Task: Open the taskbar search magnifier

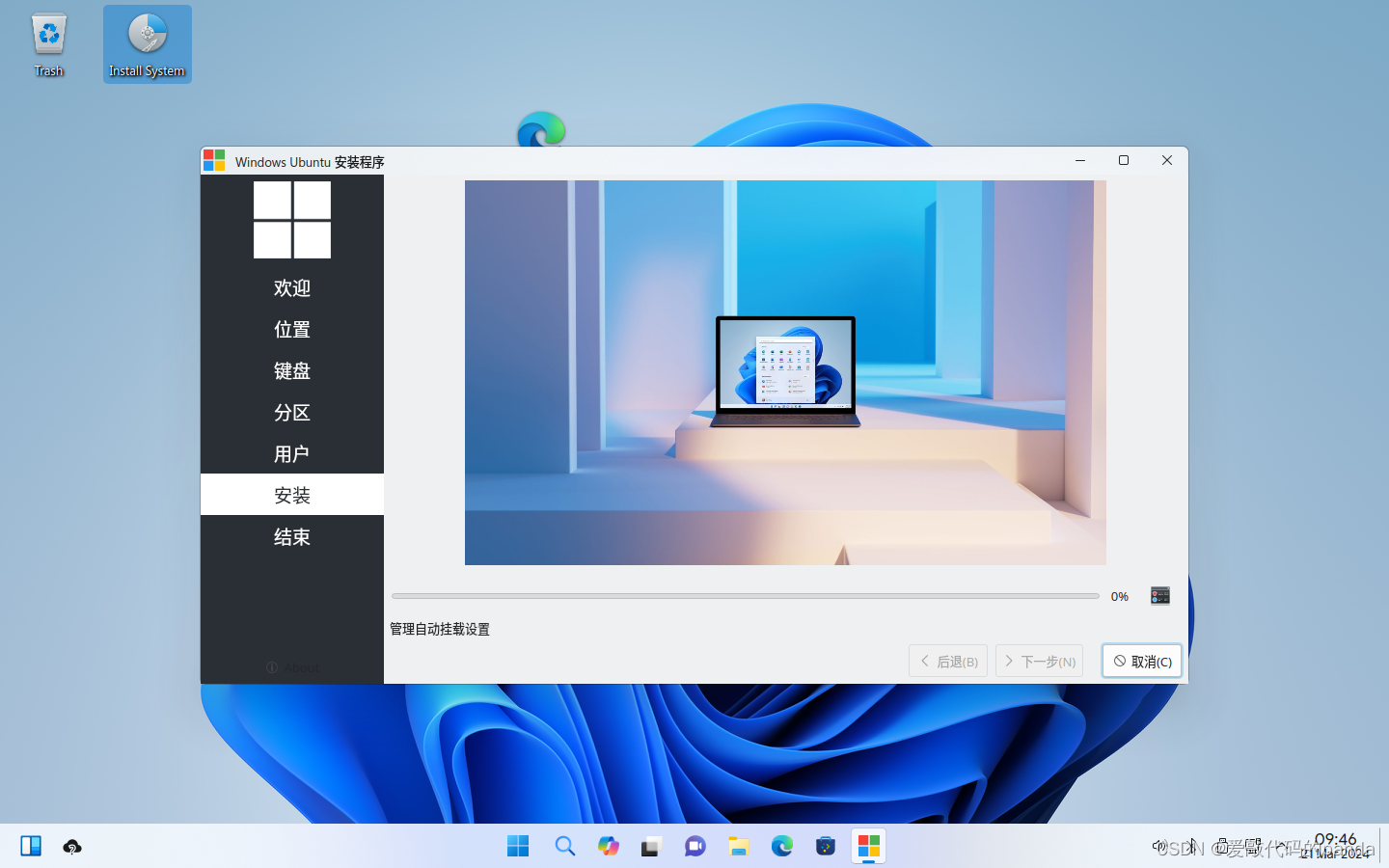Action: (x=565, y=846)
